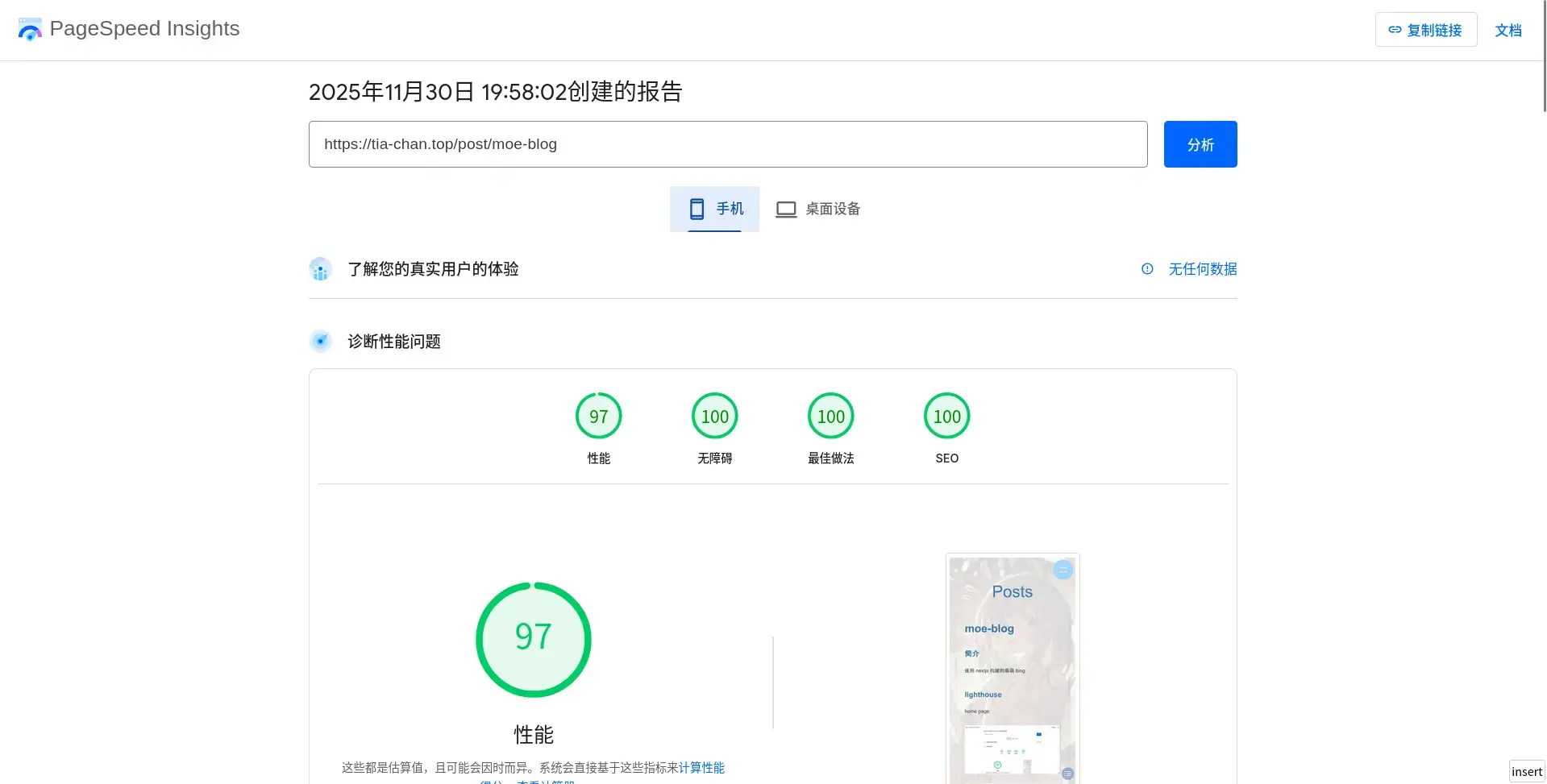Click the 诊断性能问题 section icon

pyautogui.click(x=320, y=342)
